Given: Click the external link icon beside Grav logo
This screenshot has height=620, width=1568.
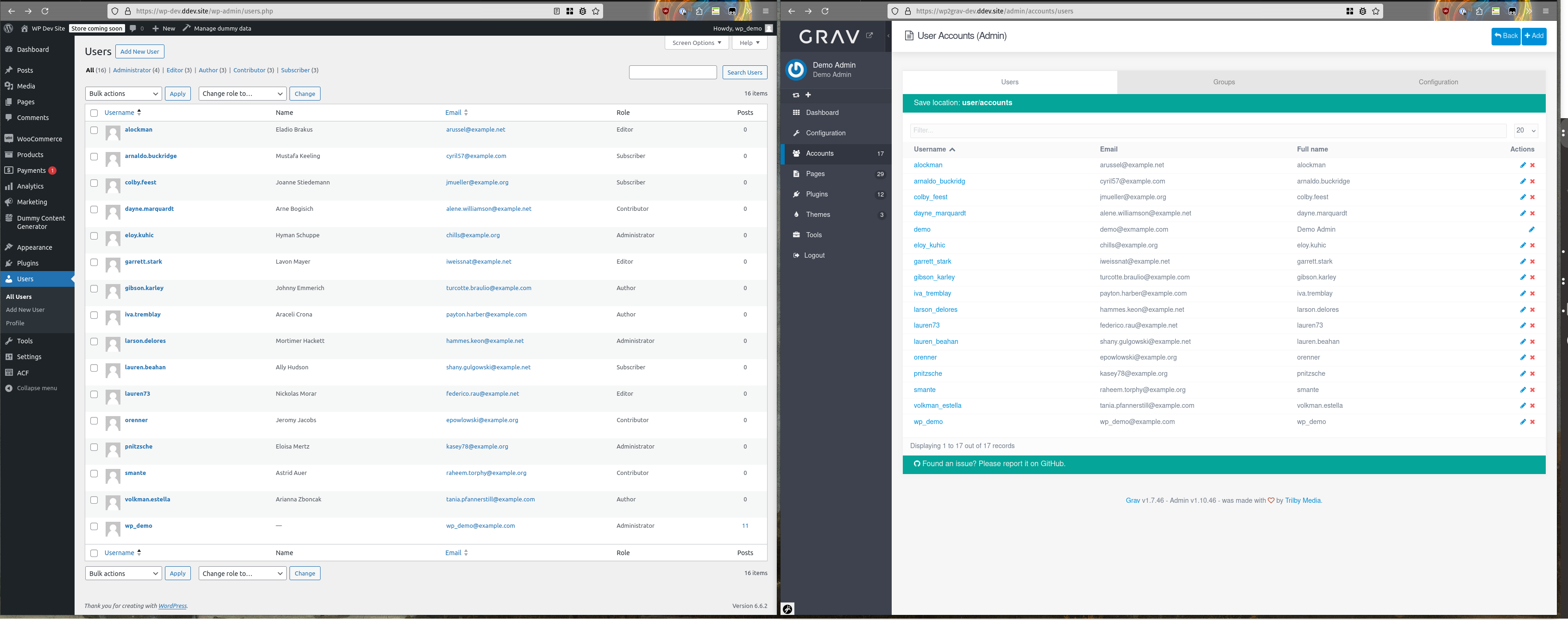Looking at the screenshot, I should 869,35.
